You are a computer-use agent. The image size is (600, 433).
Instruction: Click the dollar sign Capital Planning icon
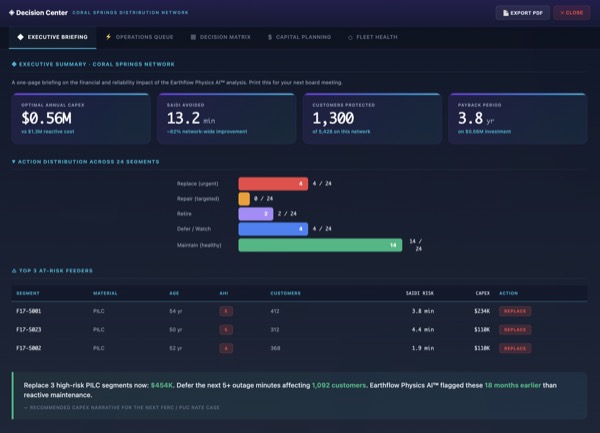tap(270, 37)
